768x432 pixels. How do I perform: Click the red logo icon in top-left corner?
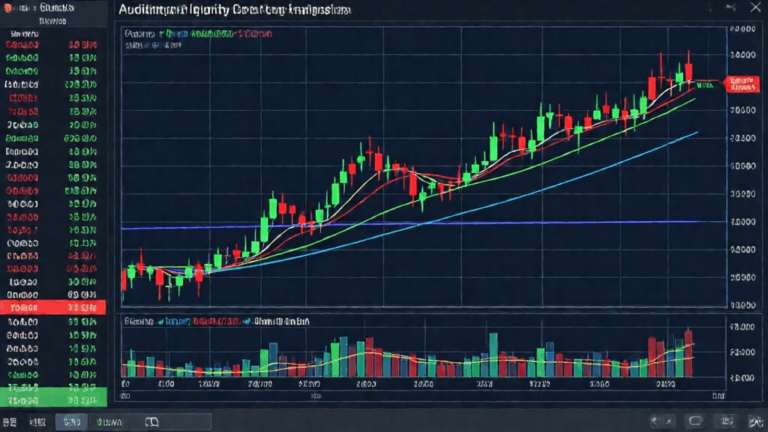[x=8, y=8]
